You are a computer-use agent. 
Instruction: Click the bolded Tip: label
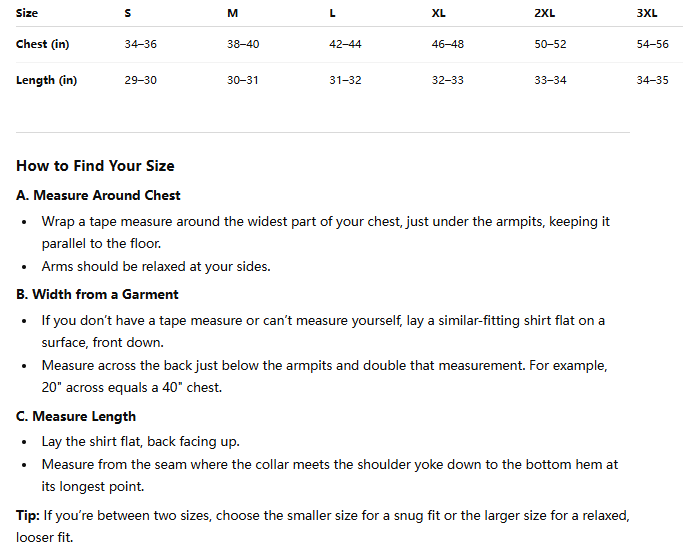pyautogui.click(x=28, y=516)
